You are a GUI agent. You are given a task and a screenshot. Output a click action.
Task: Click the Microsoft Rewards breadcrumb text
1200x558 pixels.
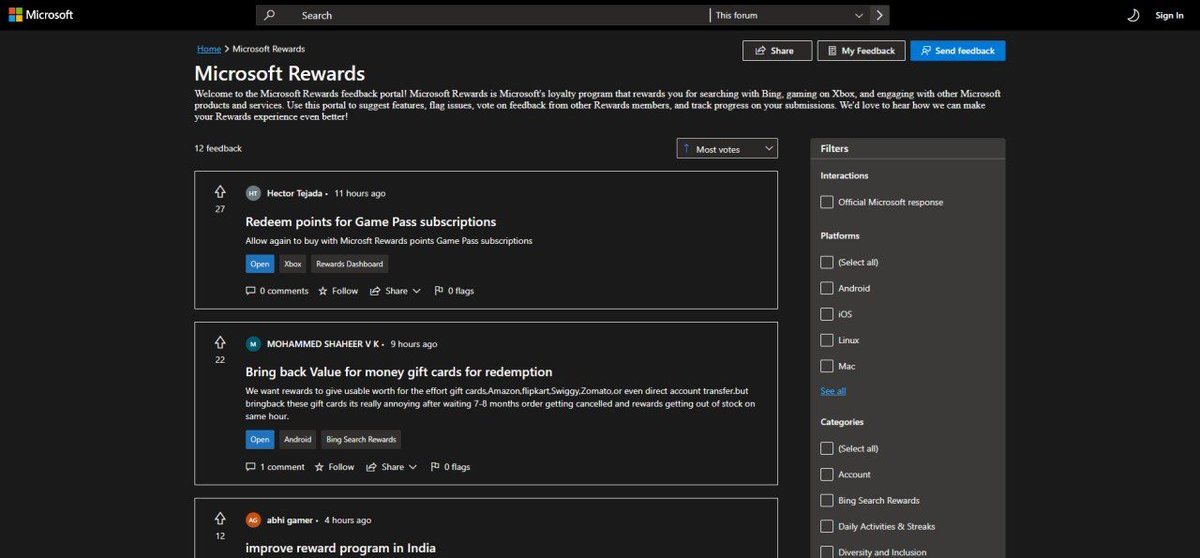269,49
